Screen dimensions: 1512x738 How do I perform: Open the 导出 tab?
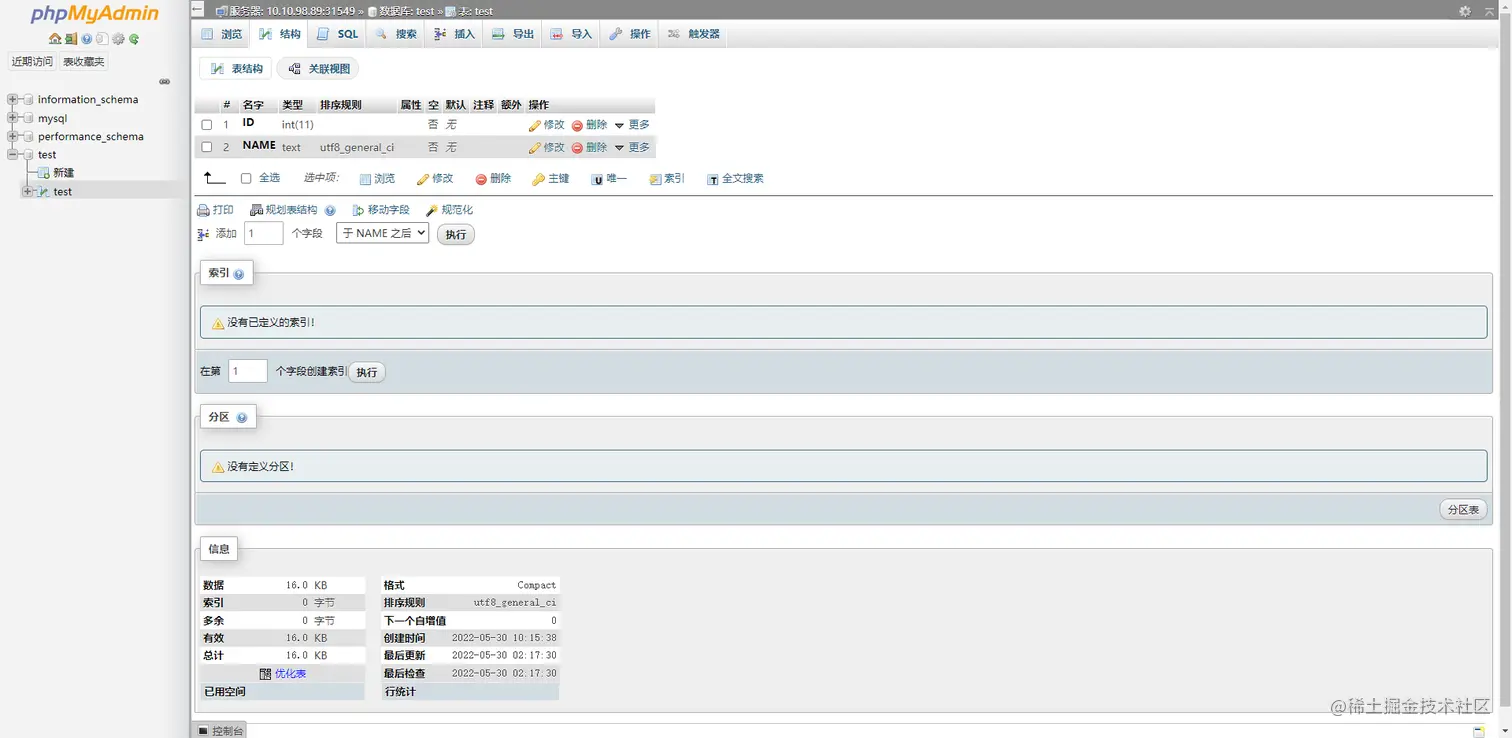[x=513, y=34]
